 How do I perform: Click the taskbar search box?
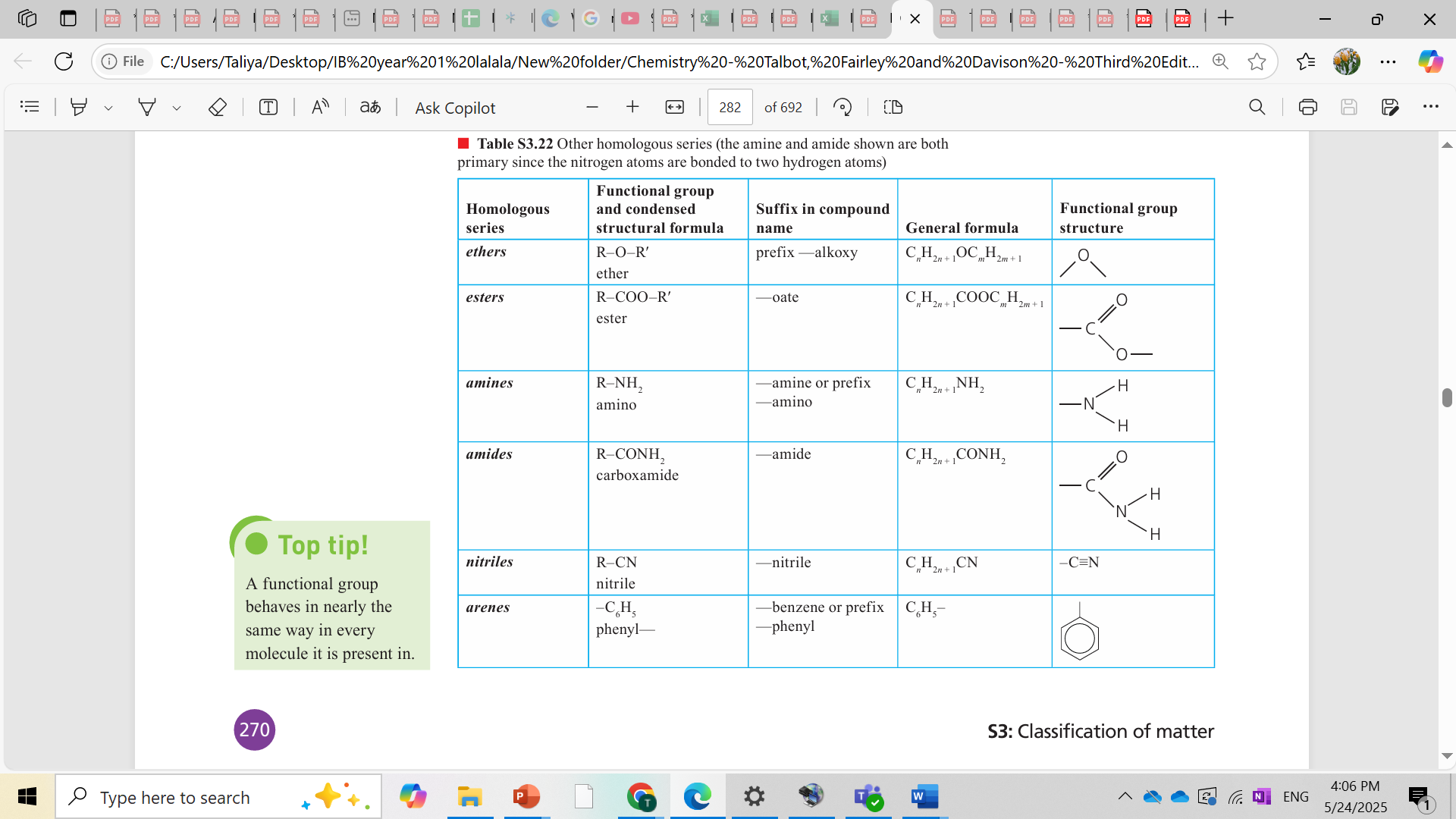[218, 797]
